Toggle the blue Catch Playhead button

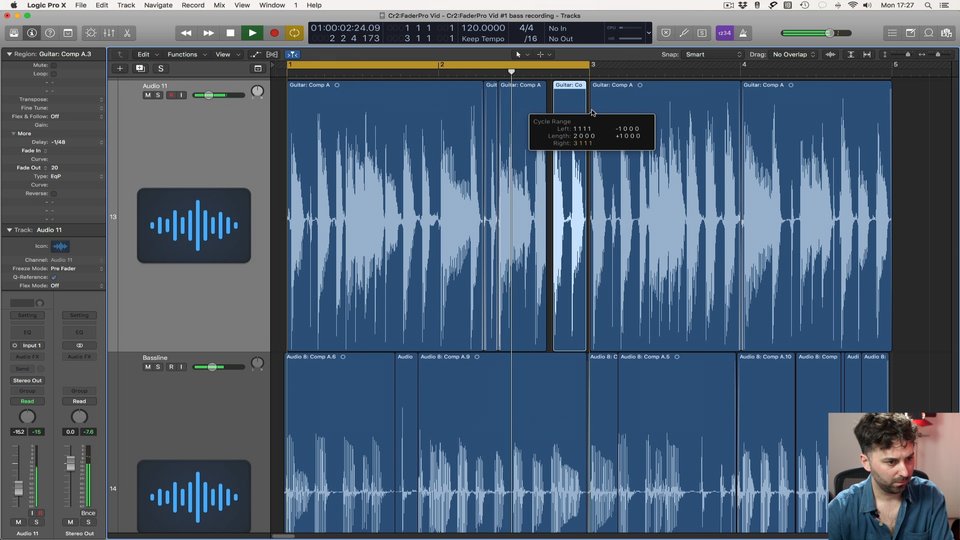[x=293, y=54]
